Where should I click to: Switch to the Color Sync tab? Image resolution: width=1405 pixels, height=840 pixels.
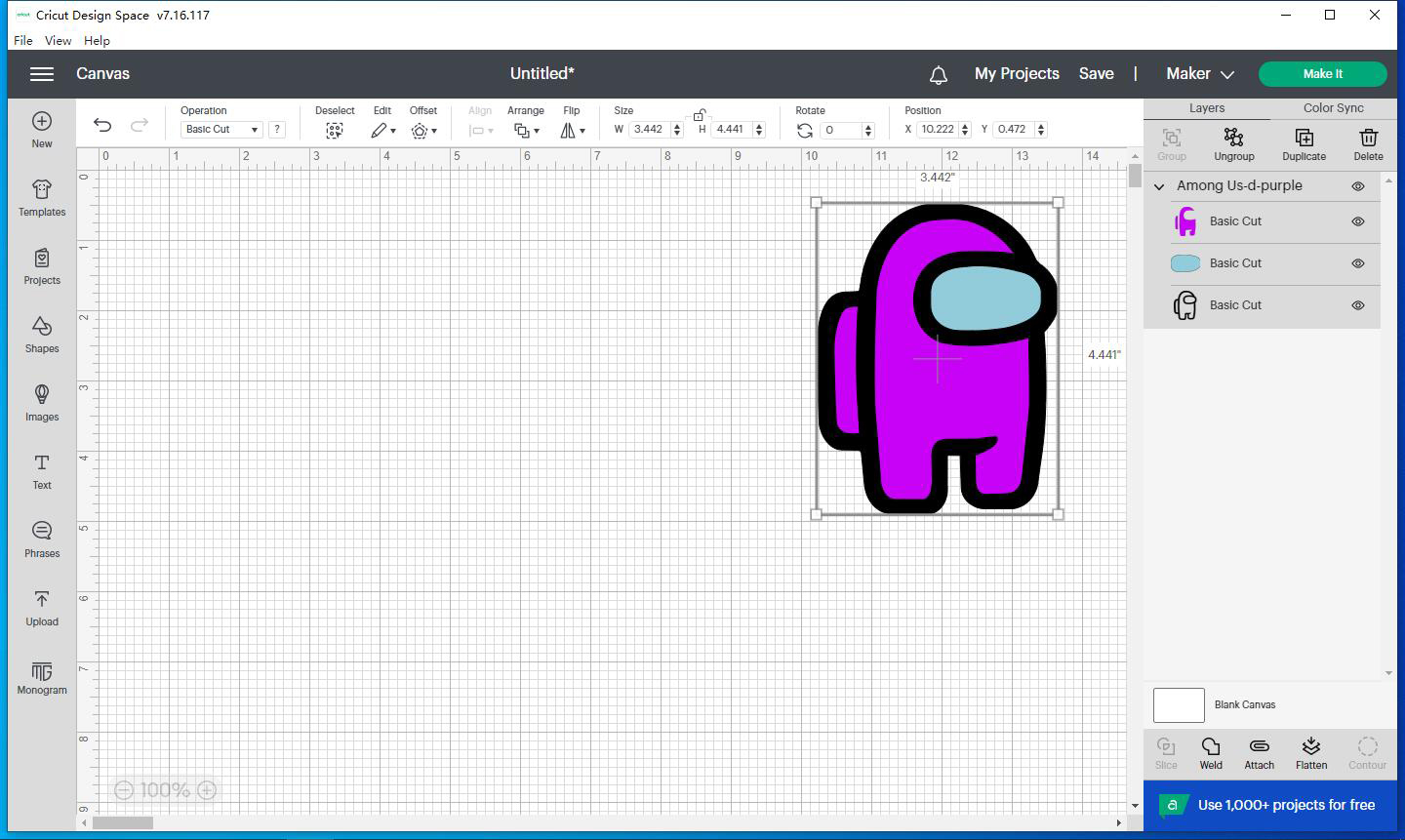pos(1334,108)
